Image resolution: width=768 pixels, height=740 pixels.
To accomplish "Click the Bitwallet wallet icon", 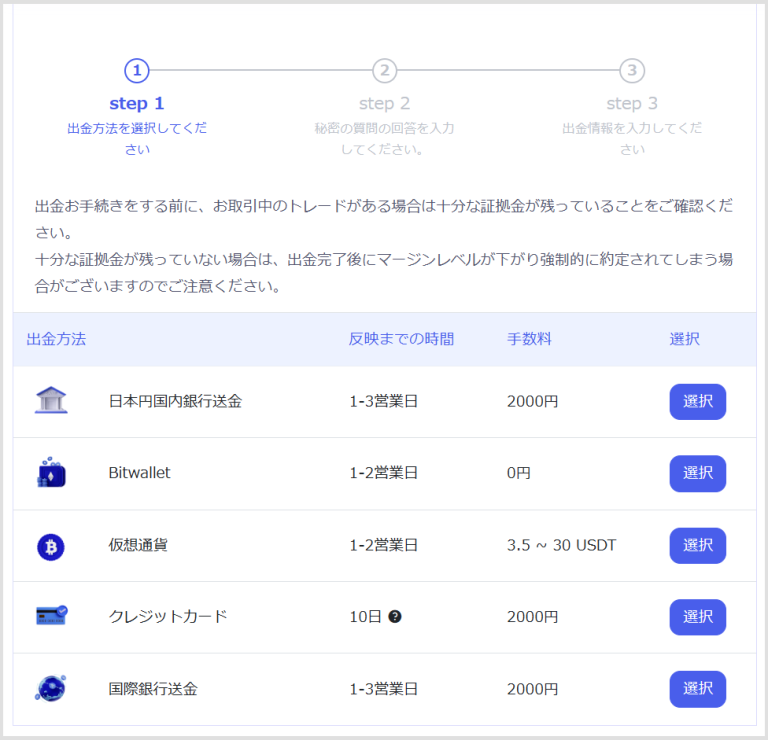I will point(51,473).
